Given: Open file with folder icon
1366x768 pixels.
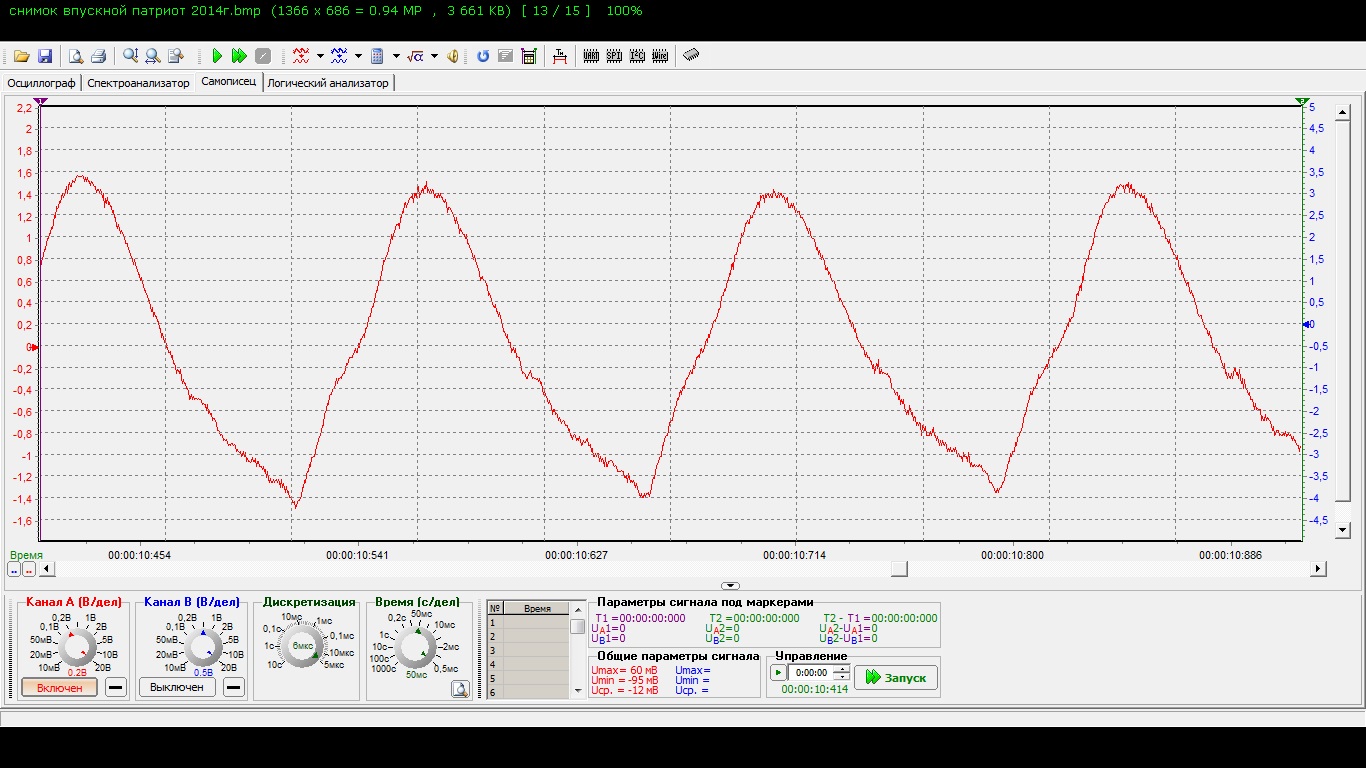Looking at the screenshot, I should [x=21, y=56].
